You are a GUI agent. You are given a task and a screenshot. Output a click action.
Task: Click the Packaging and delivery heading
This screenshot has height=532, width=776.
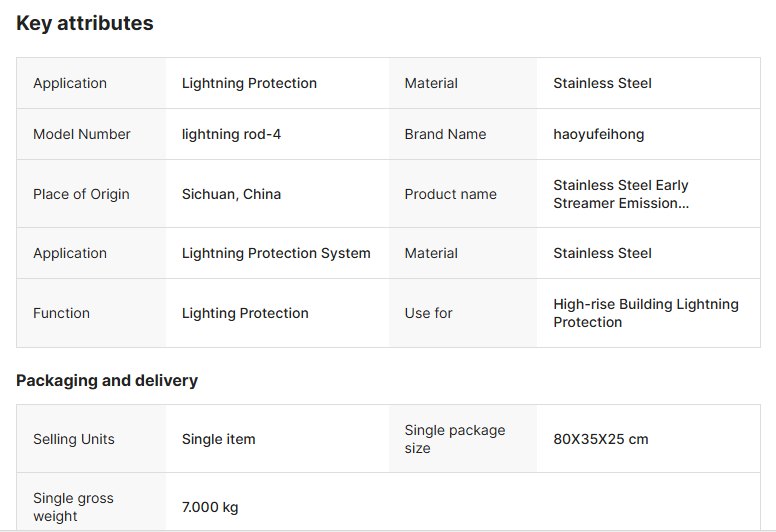pos(107,380)
